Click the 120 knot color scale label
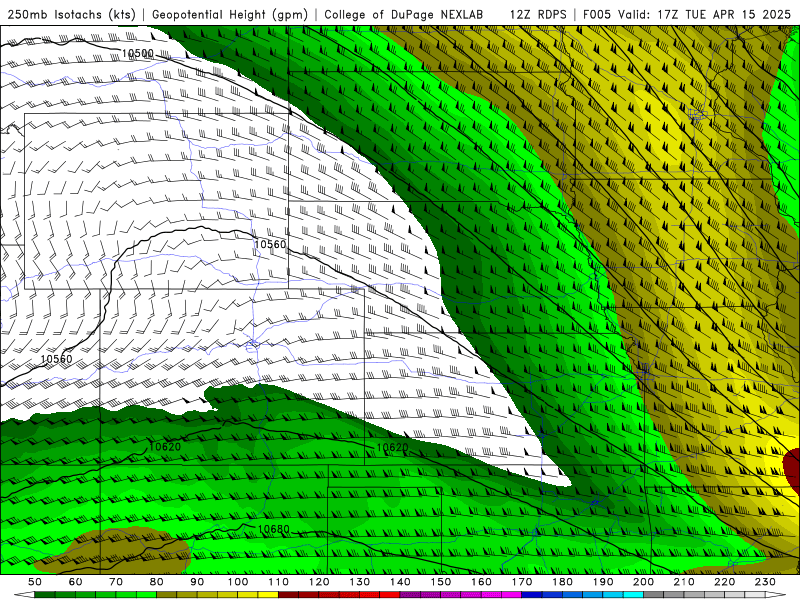 click(319, 582)
